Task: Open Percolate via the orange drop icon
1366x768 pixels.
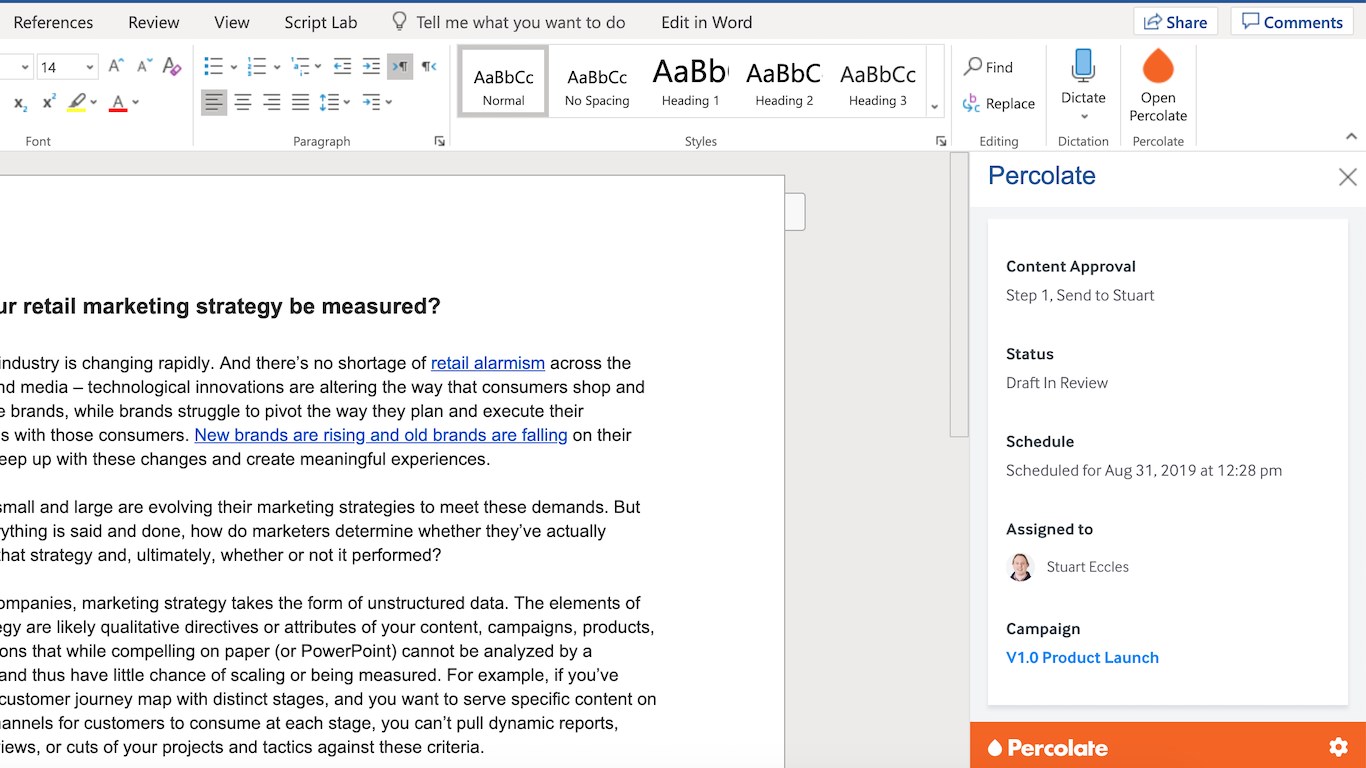Action: tap(1158, 67)
